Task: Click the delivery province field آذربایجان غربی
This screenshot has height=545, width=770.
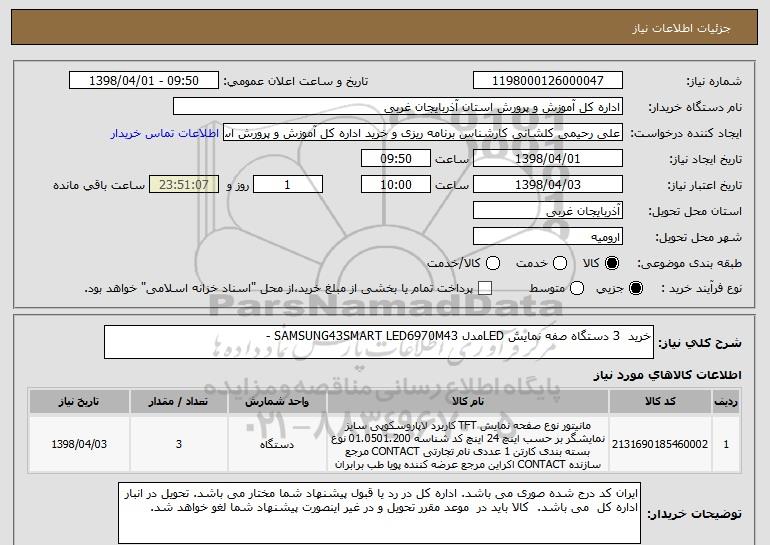Action: [548, 211]
